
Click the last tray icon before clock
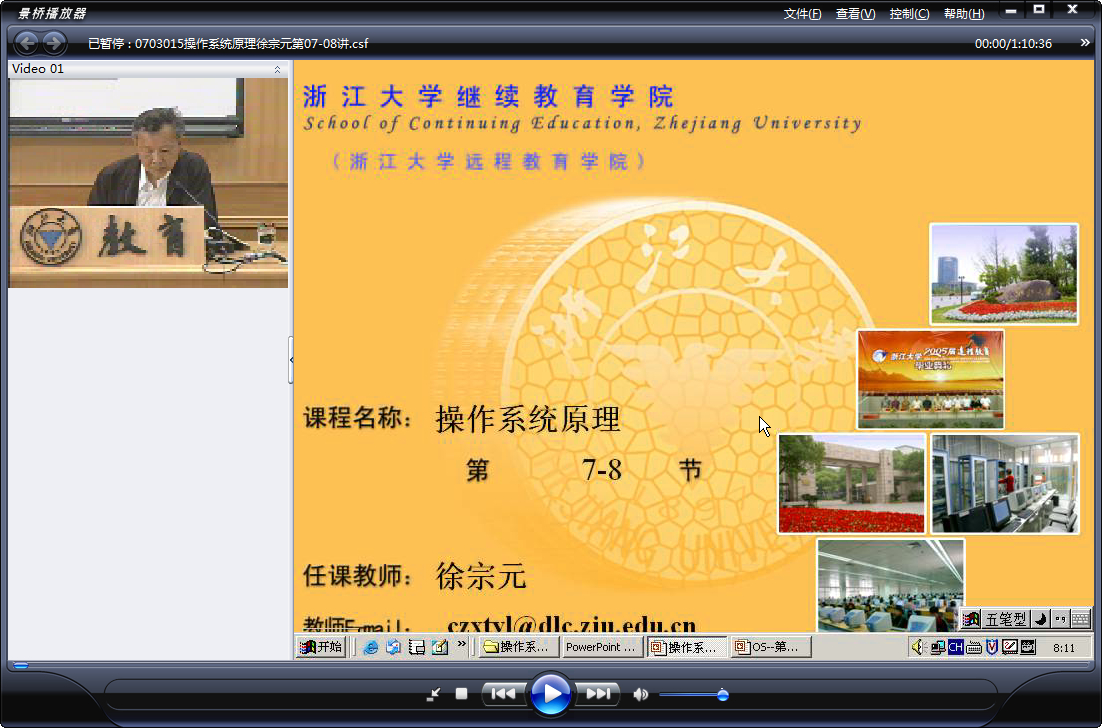(x=1028, y=647)
